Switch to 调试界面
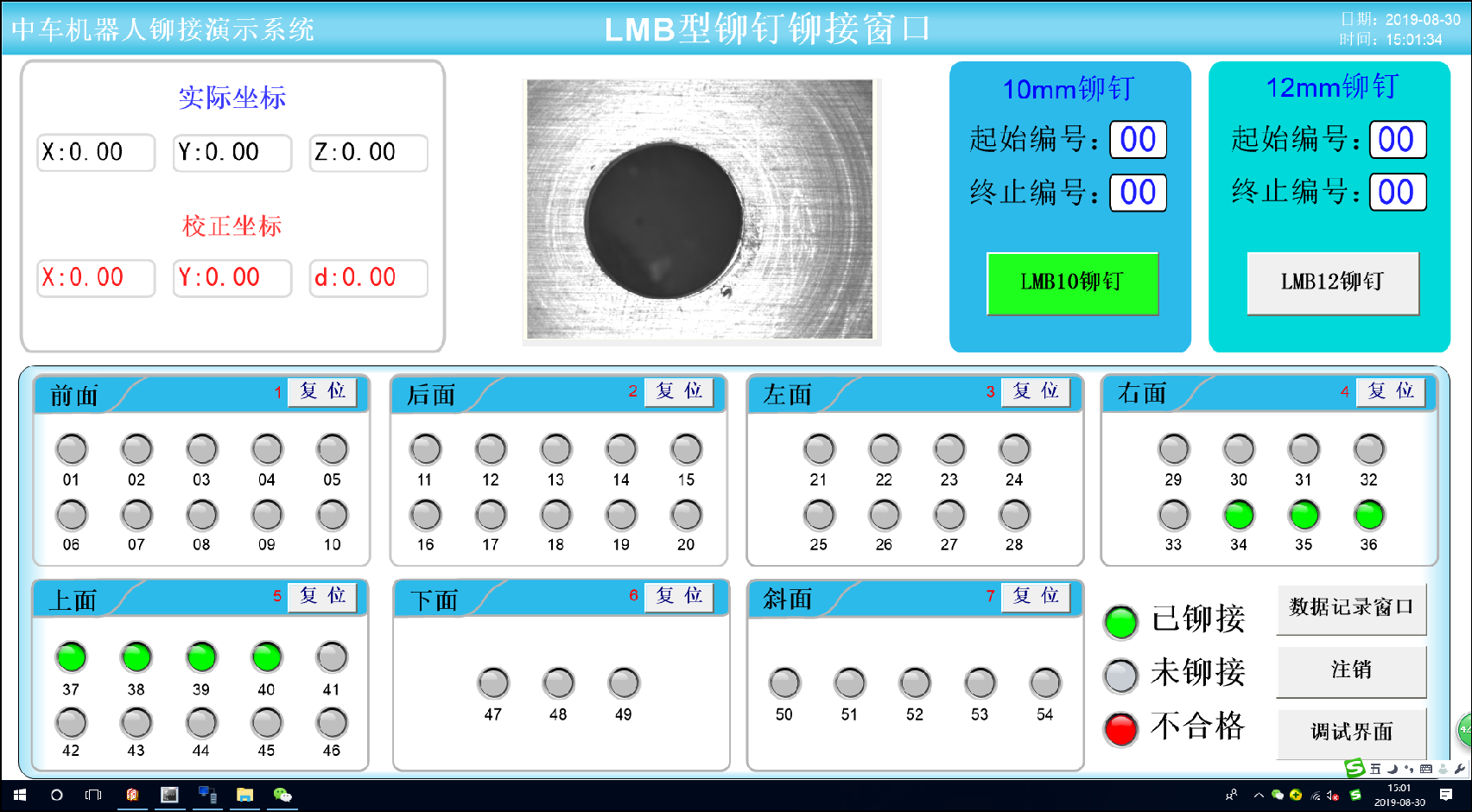Viewport: 1472px width, 812px height. point(1351,733)
